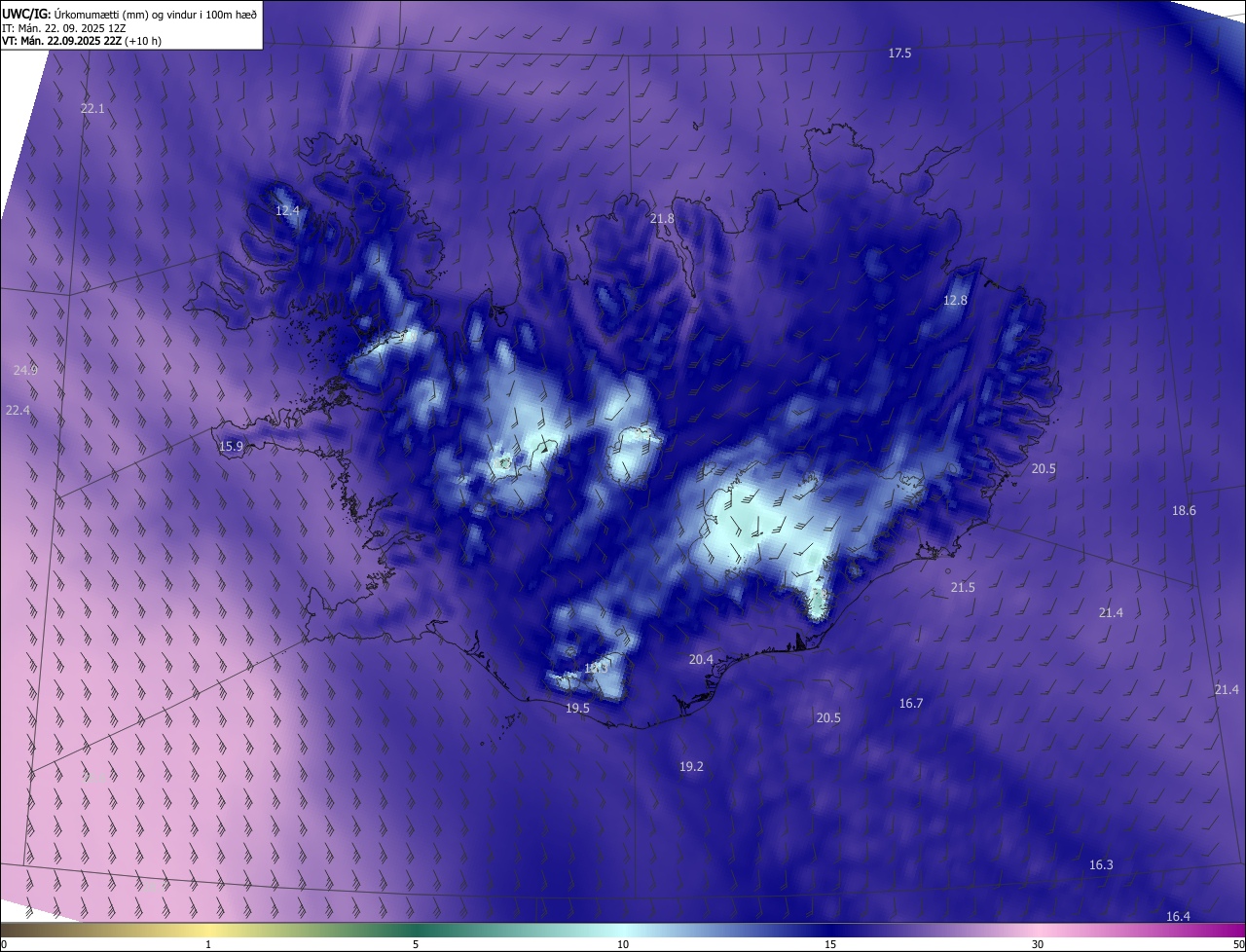
Task: Click the 16.7 value label
Action: point(911,704)
